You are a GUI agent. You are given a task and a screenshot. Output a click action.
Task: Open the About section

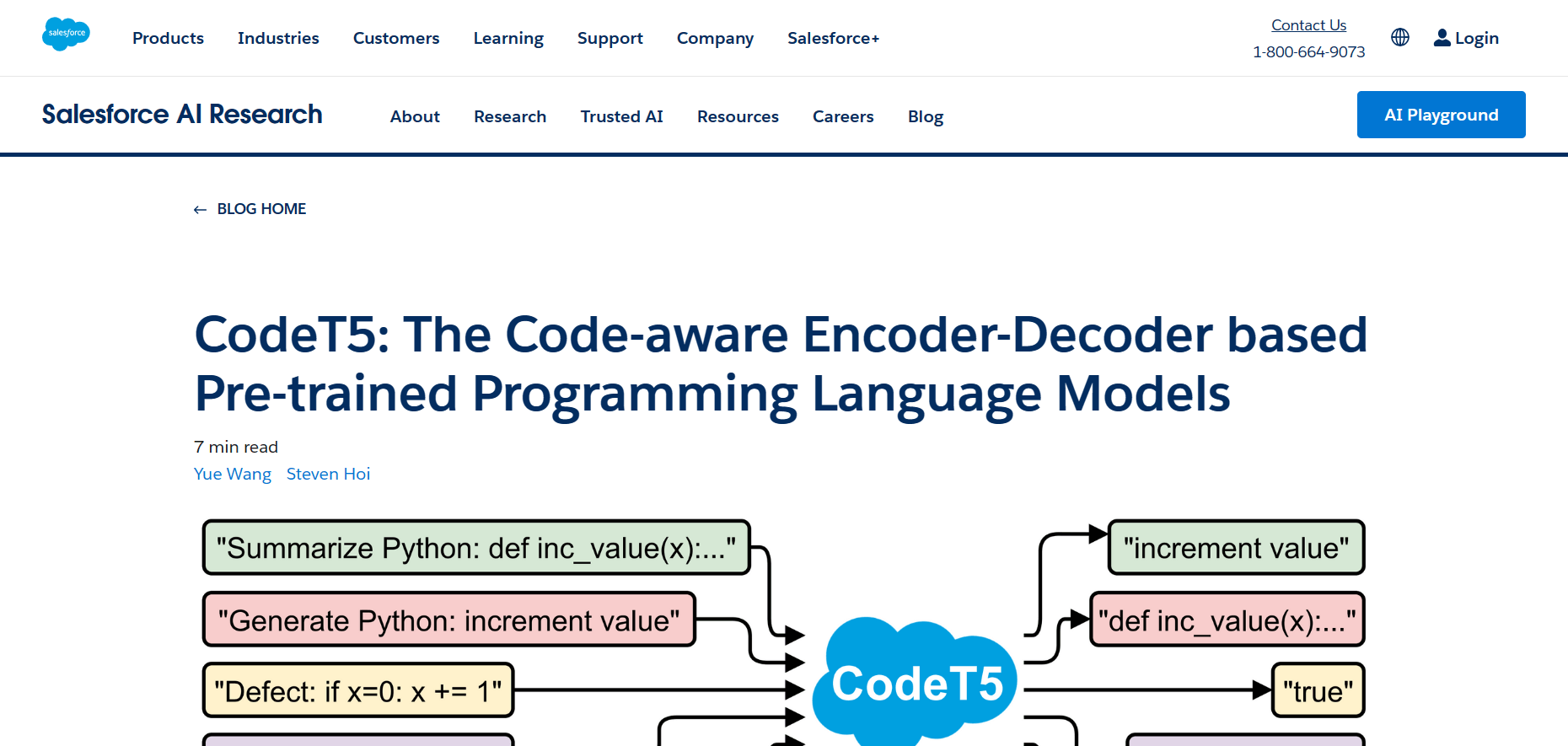(x=415, y=116)
